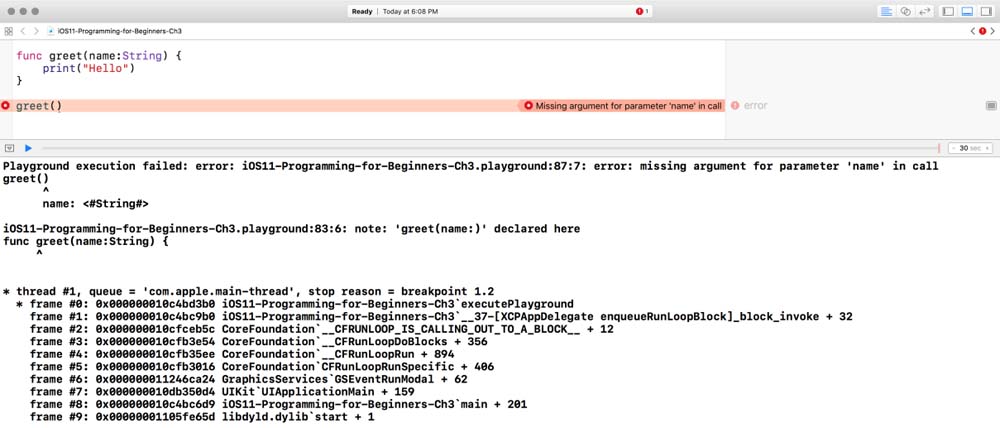Jump to previous issue arrow
The image size is (1000, 428).
[973, 31]
